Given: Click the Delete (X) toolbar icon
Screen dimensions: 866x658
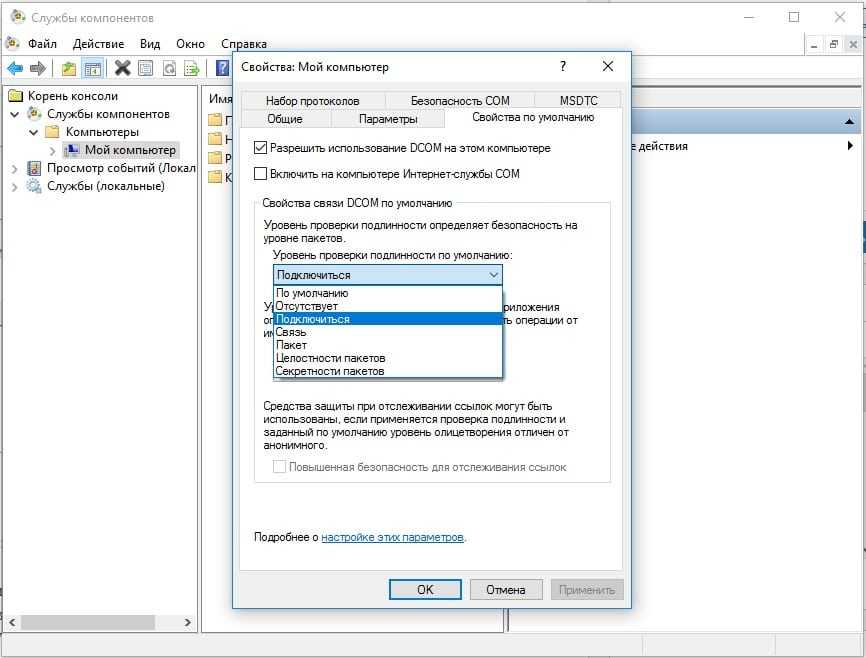Looking at the screenshot, I should tap(122, 68).
